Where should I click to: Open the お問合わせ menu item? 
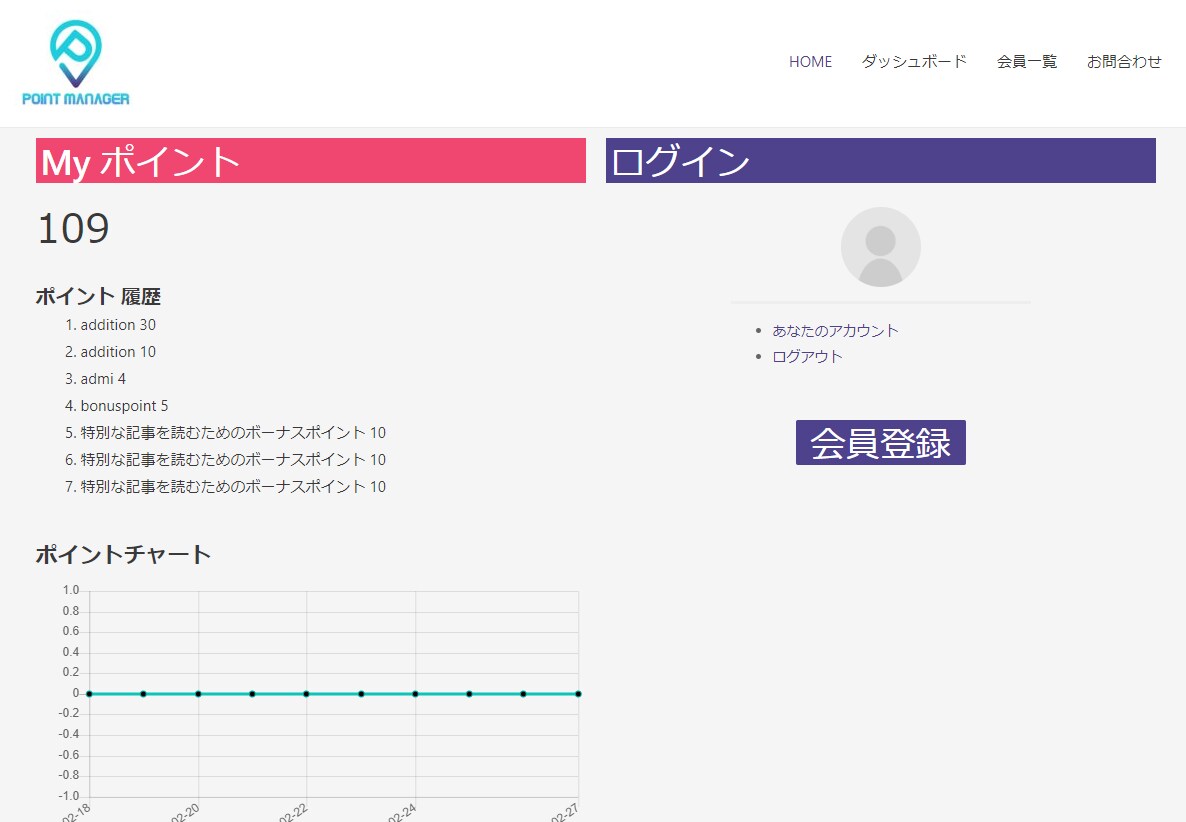click(1124, 62)
